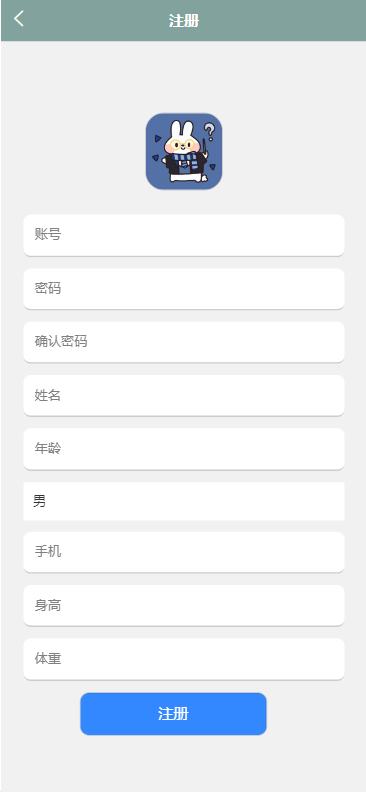Click the 注册 title in the header
The image size is (366, 792).
[184, 21]
